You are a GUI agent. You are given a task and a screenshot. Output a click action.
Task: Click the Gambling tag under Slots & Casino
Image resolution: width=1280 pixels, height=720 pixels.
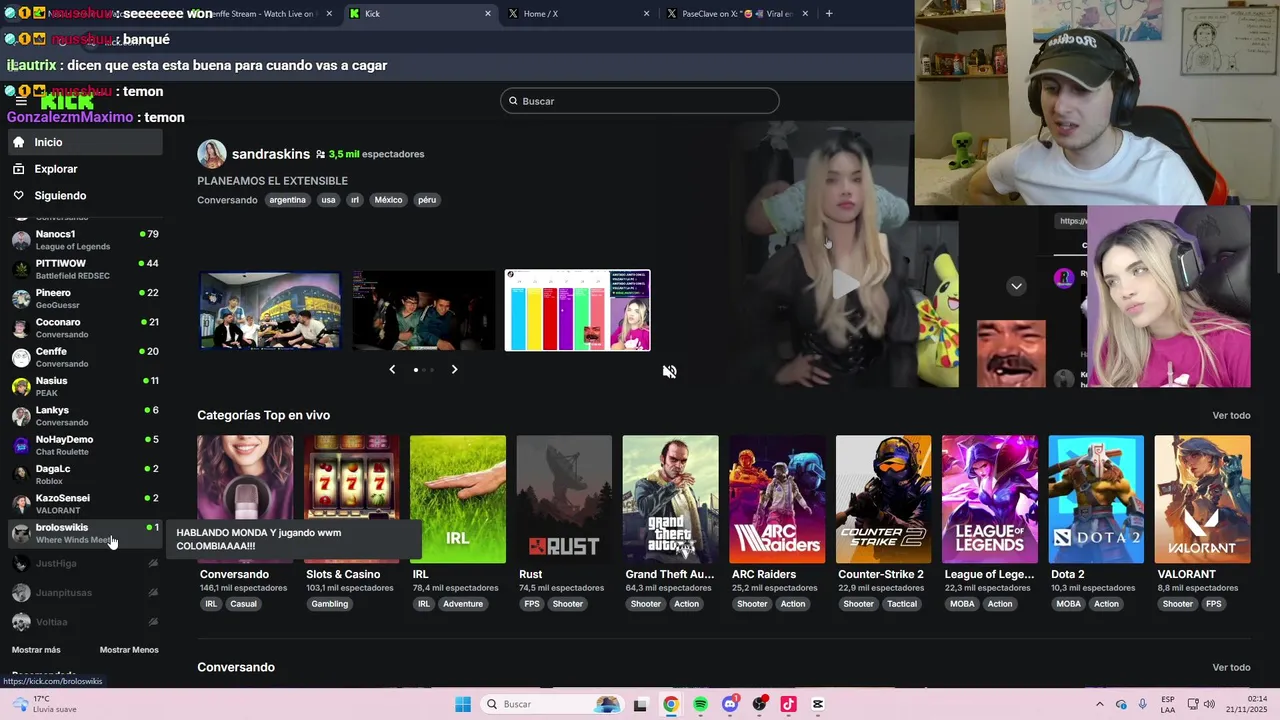tap(329, 604)
